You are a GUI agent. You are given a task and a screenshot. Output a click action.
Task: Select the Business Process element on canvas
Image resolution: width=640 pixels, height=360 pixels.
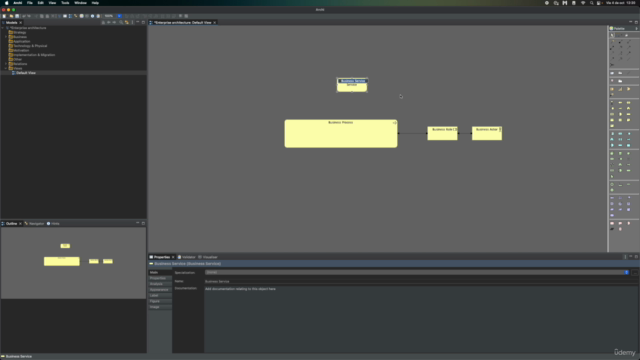[341, 133]
